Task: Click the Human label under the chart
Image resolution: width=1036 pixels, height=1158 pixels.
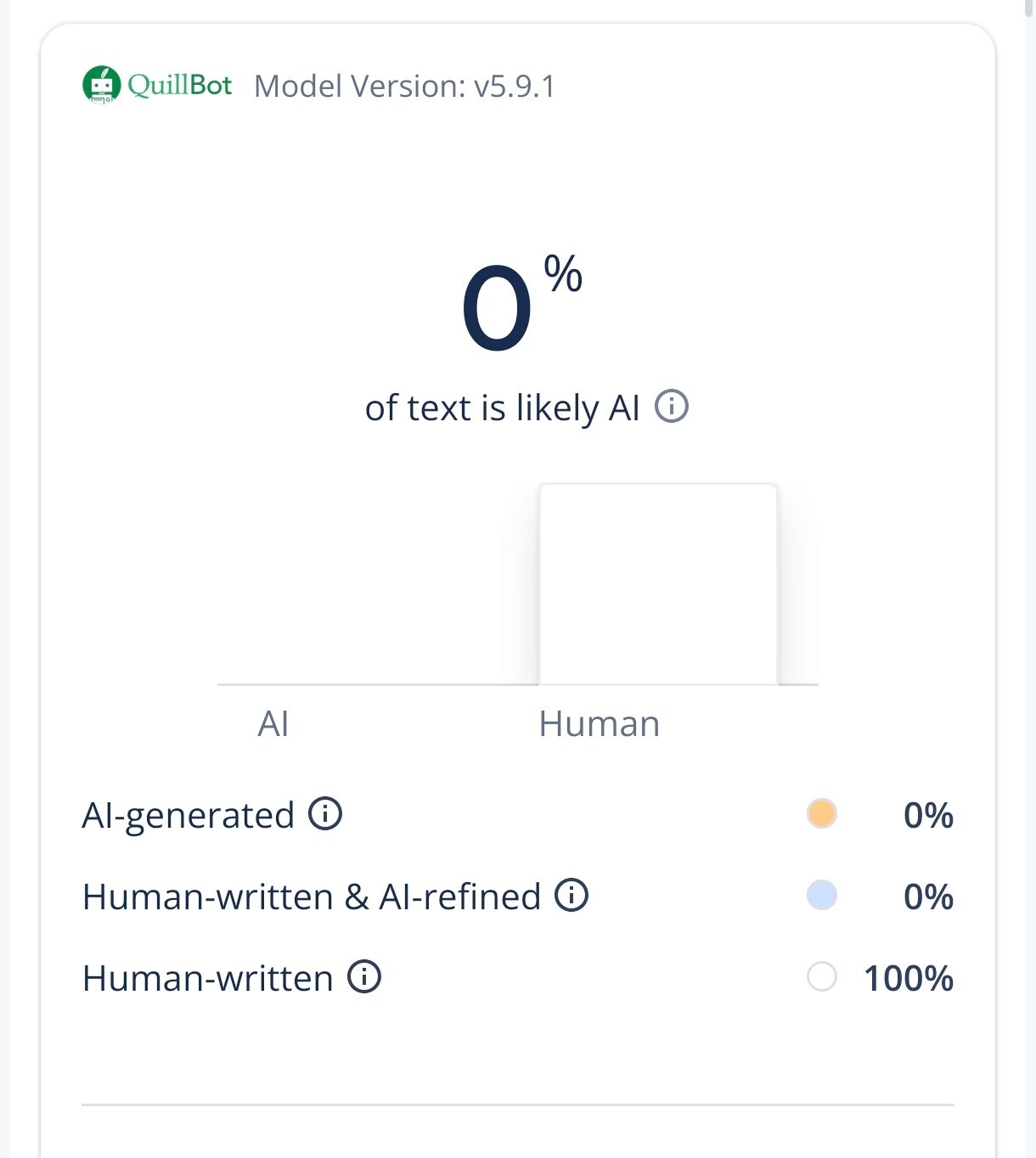Action: (x=599, y=724)
